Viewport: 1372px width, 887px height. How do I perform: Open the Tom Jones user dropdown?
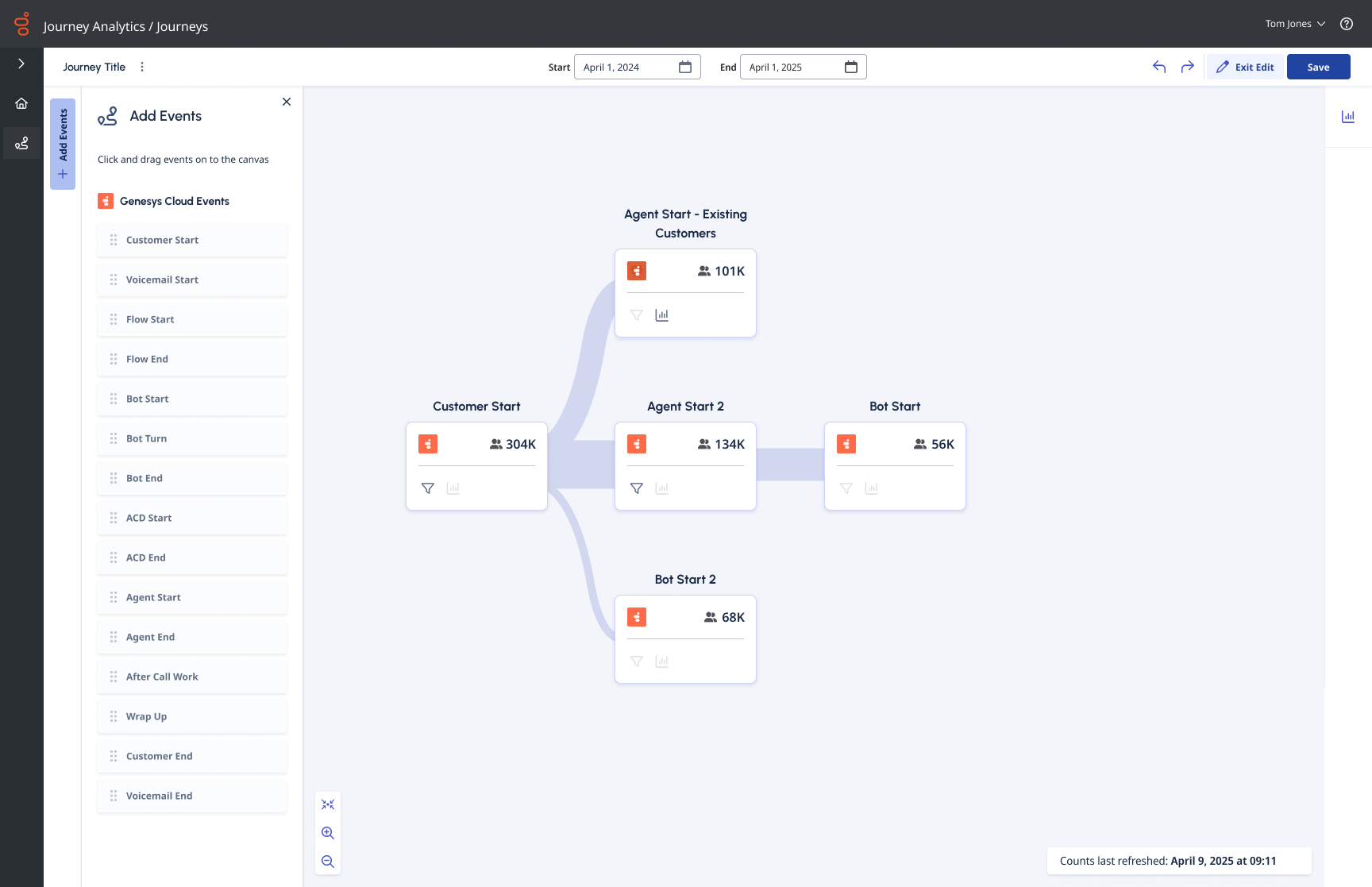point(1295,24)
